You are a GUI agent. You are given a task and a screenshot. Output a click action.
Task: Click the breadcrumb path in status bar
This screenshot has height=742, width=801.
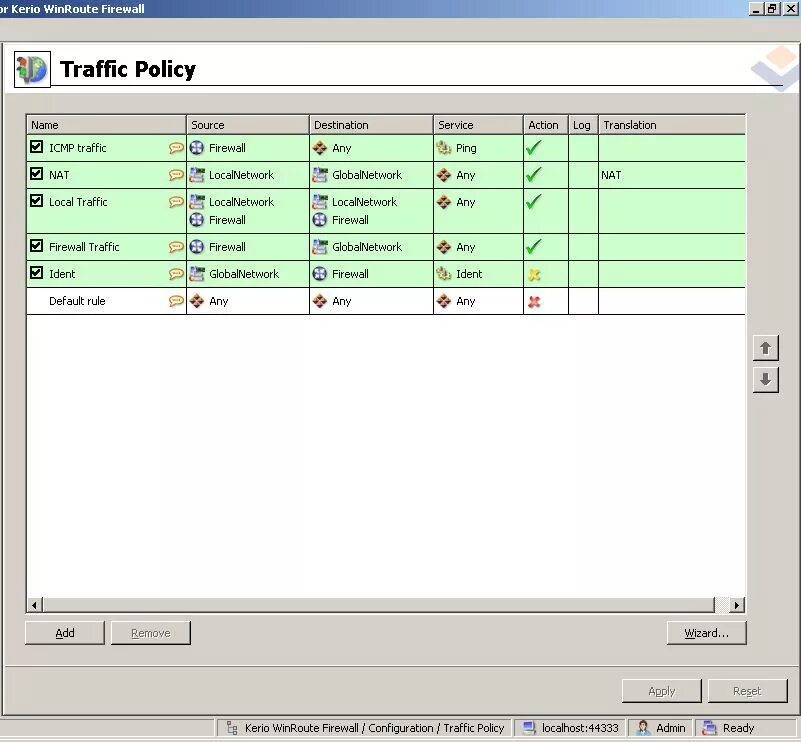click(x=374, y=728)
